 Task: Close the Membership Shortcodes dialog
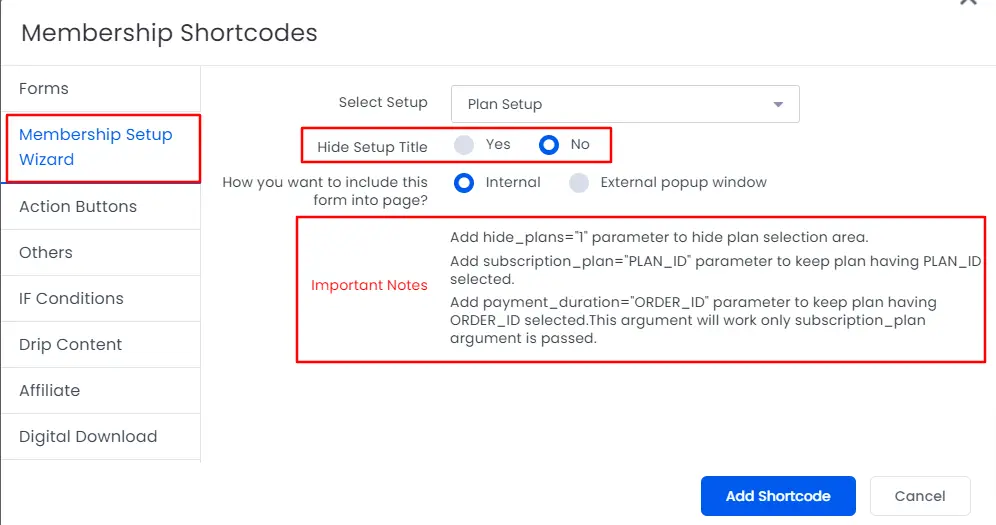968,3
